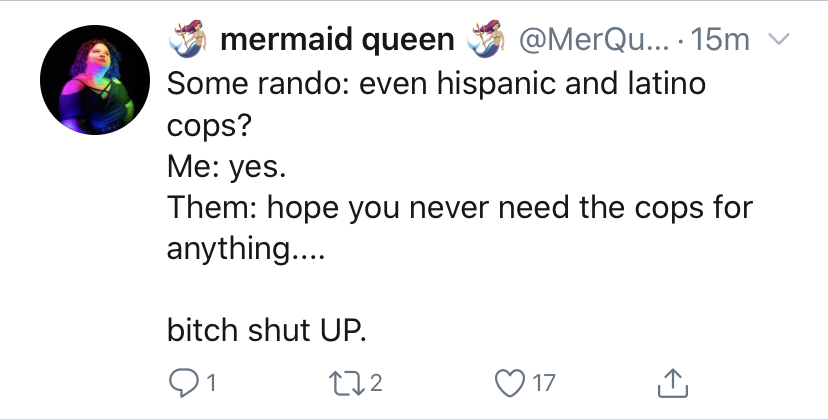The height and width of the screenshot is (420, 828).
Task: Click the "bitch shut UP." text
Action: 267,331
